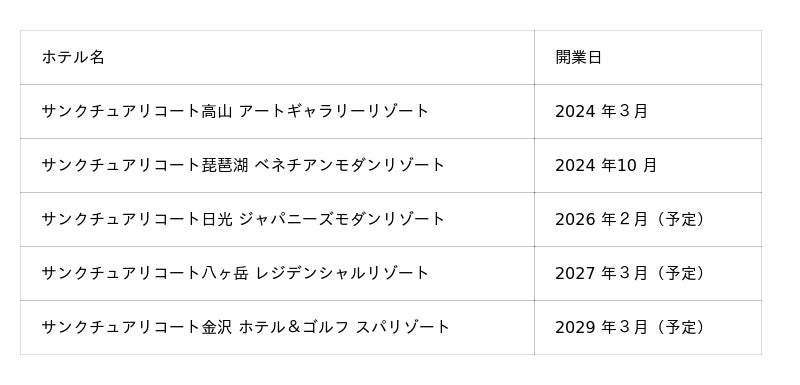The width and height of the screenshot is (800, 385).
Task: Click ベネチアンモダンリゾート text
Action: pyautogui.click(x=349, y=165)
